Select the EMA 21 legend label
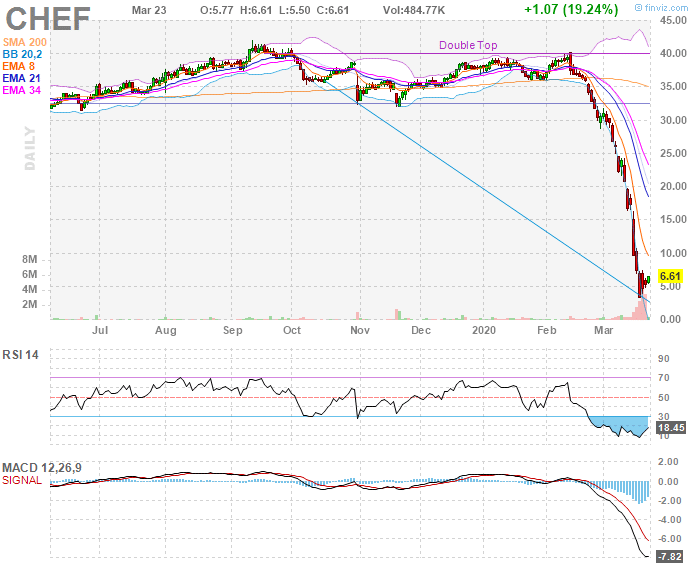Viewport: 700px width, 566px height. point(21,78)
